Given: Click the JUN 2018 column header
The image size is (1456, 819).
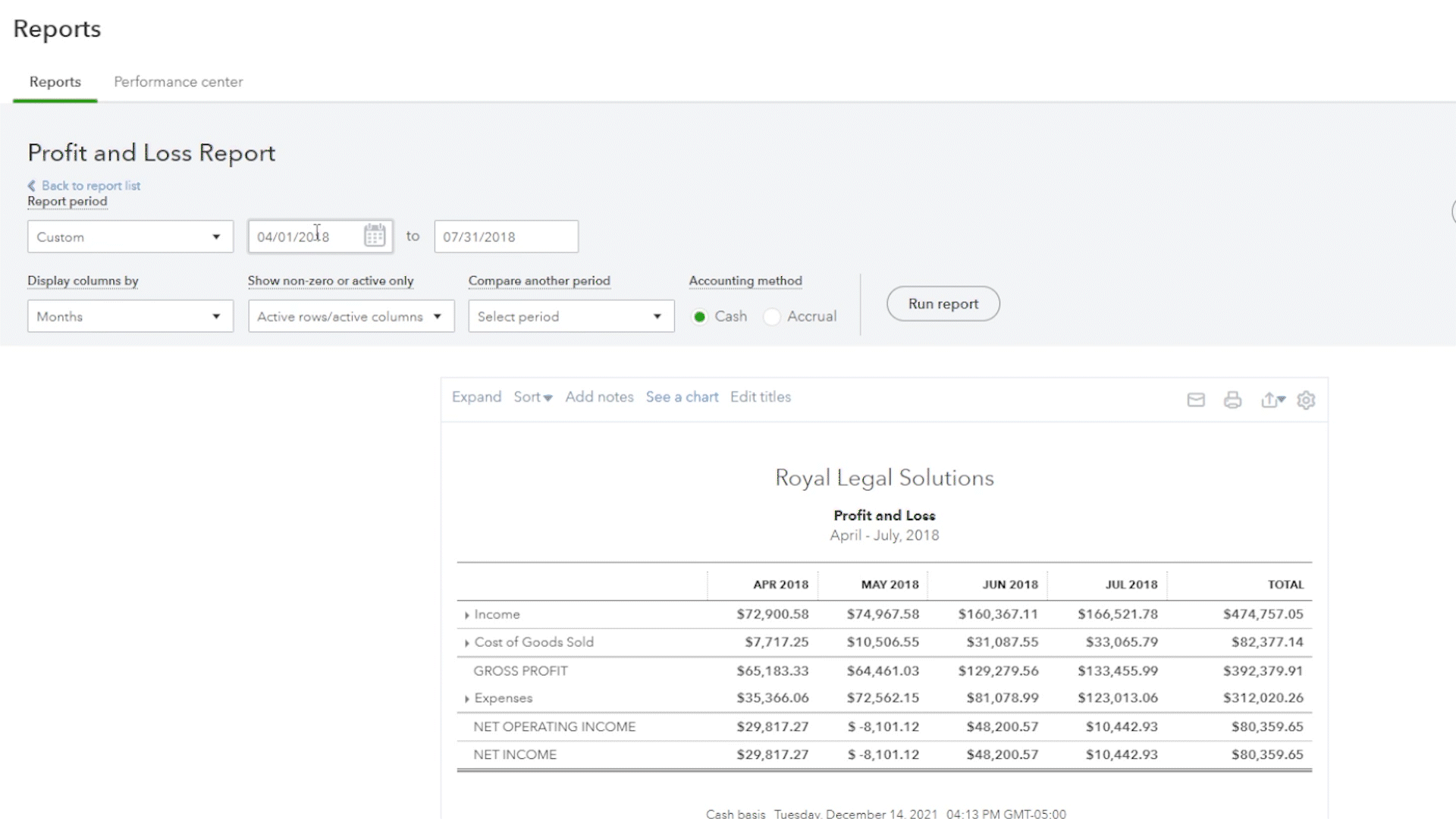Looking at the screenshot, I should pyautogui.click(x=1010, y=585).
